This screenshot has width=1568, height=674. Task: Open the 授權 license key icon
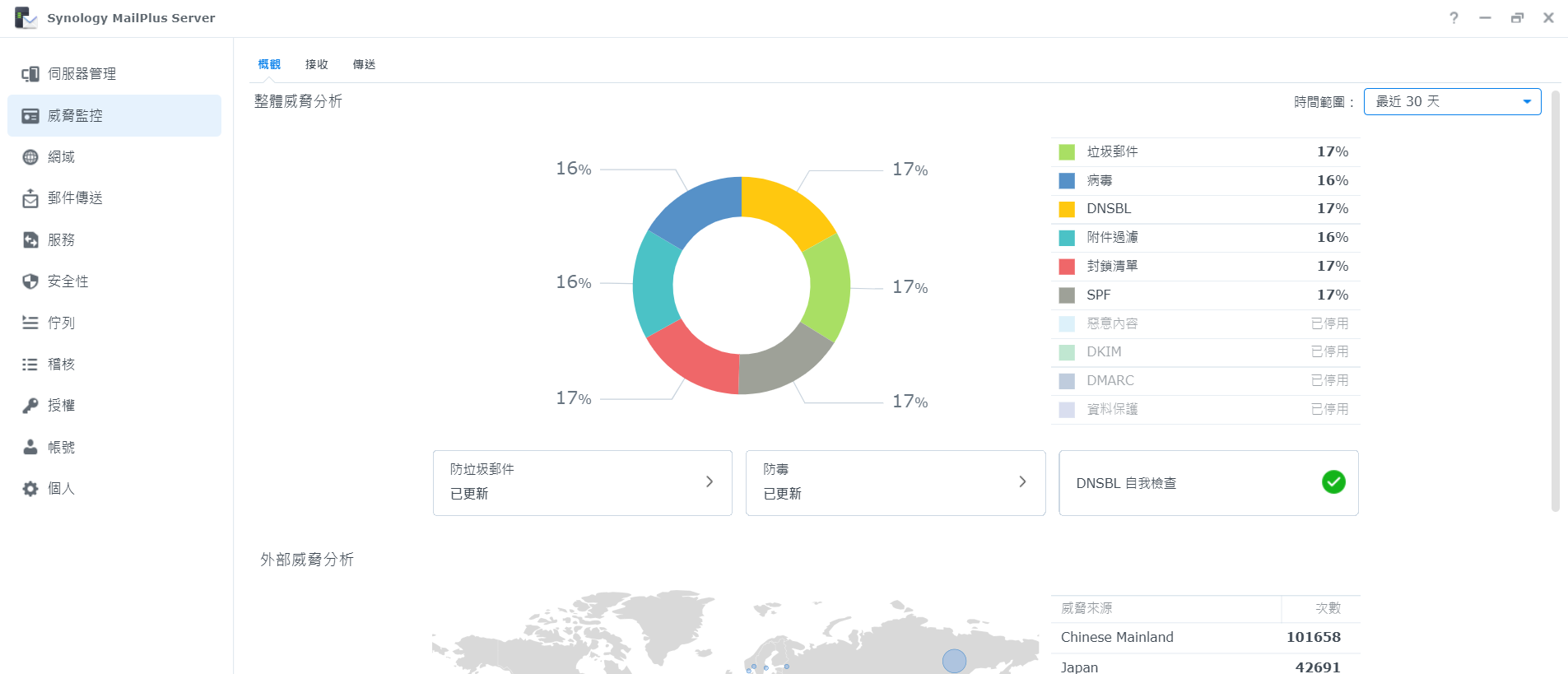[30, 406]
